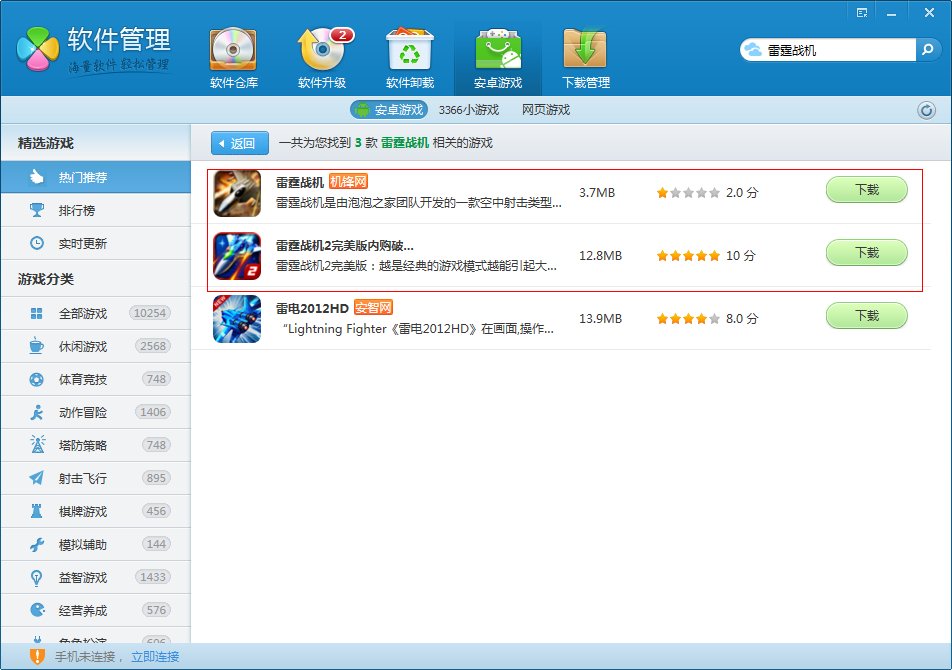Click the 返回 back button
This screenshot has width=952, height=670.
point(239,143)
